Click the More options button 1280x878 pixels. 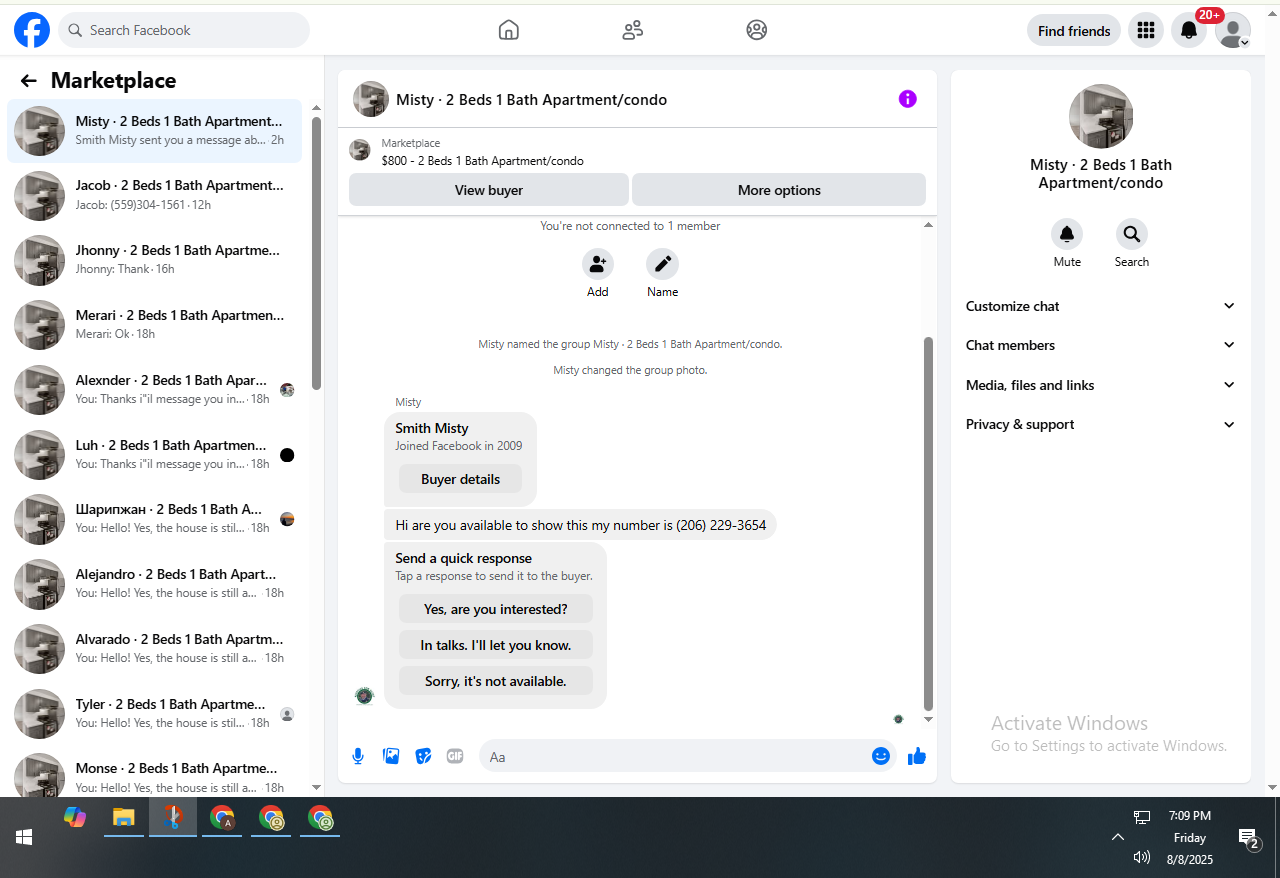779,190
